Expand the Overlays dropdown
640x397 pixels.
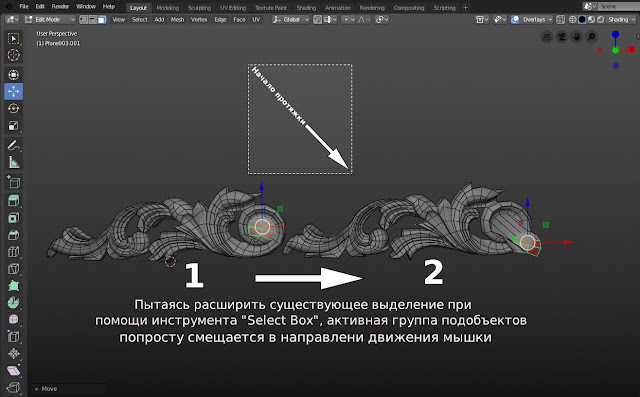pyautogui.click(x=536, y=19)
